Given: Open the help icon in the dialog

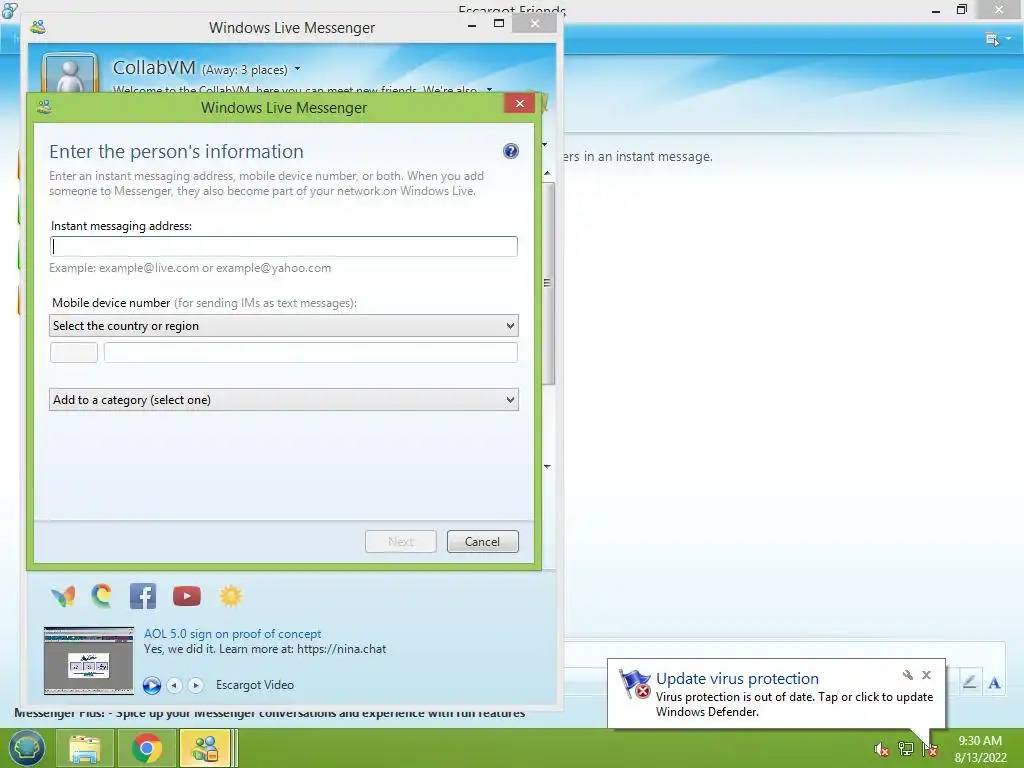Looking at the screenshot, I should (511, 151).
